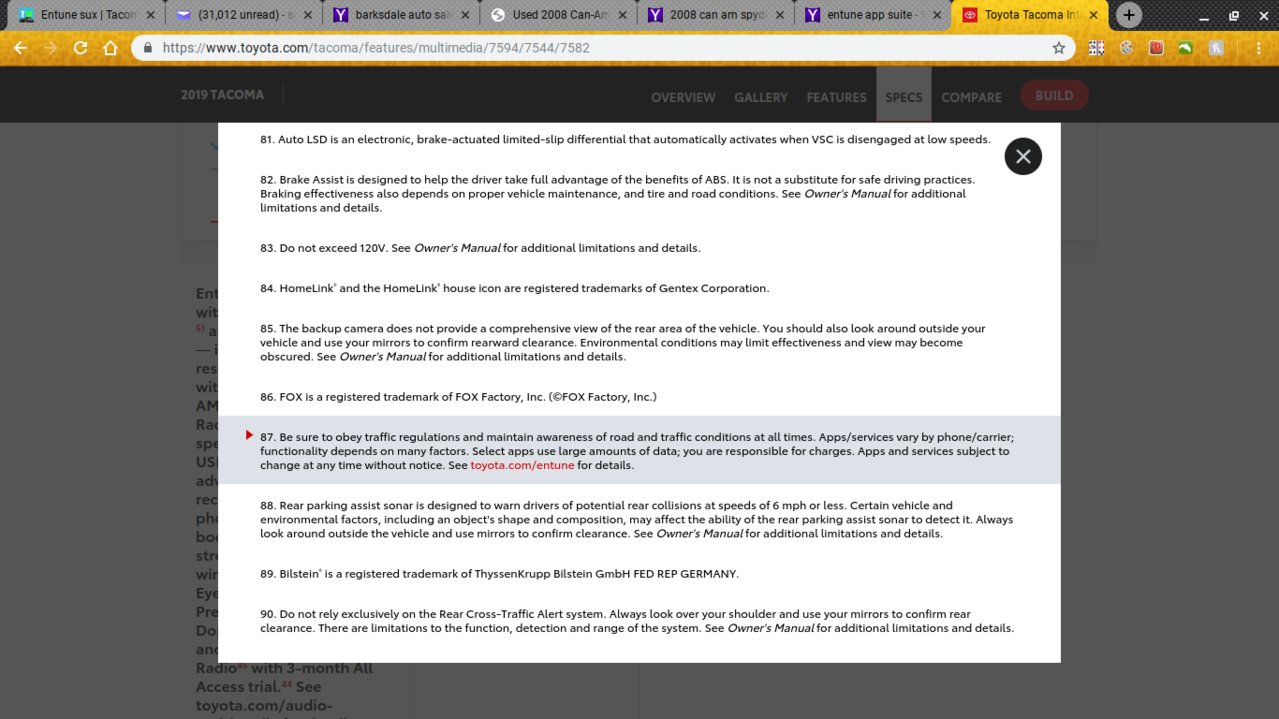Select footnote 89 about Bilstein trademark
The width and height of the screenshot is (1279, 719).
(499, 574)
